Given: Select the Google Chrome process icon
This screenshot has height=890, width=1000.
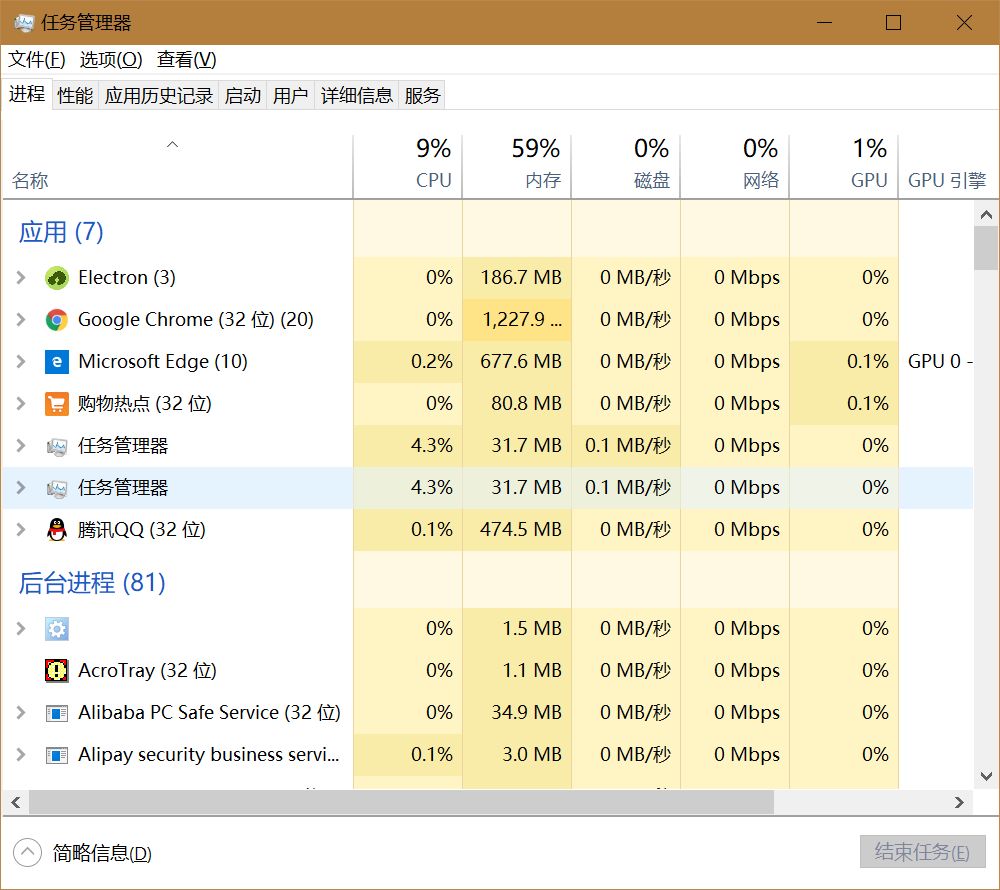Looking at the screenshot, I should click(55, 319).
